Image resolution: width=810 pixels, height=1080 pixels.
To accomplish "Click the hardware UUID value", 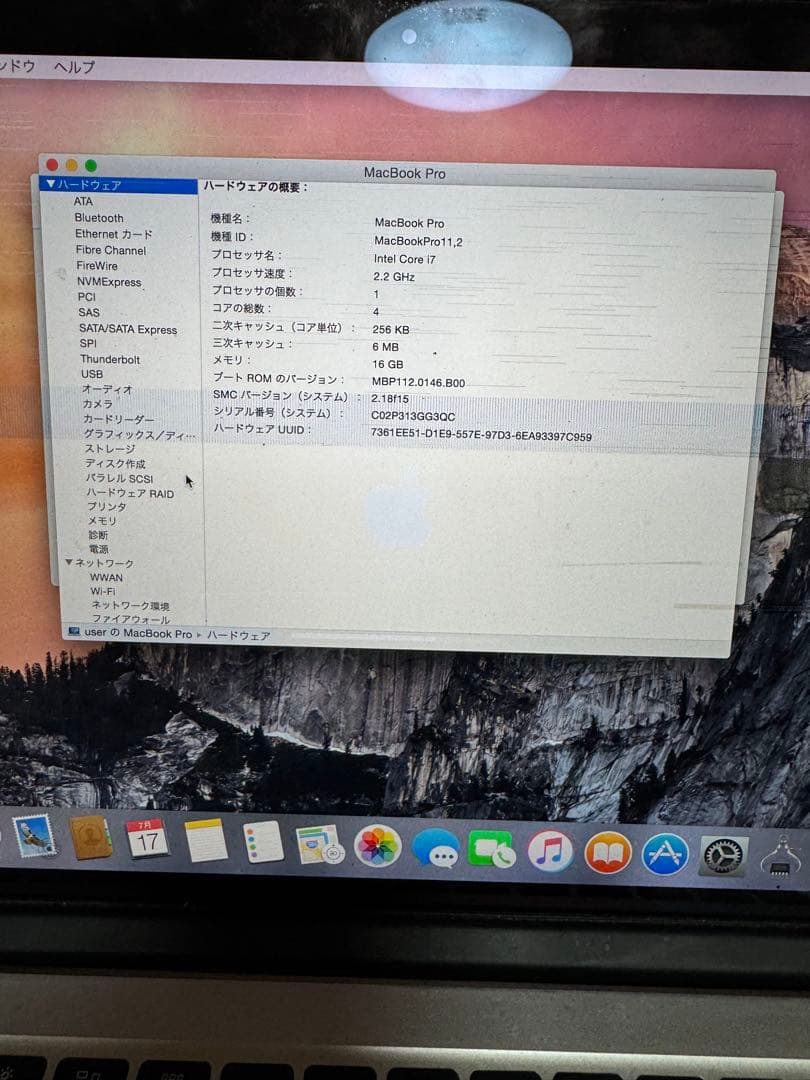I will (x=481, y=435).
